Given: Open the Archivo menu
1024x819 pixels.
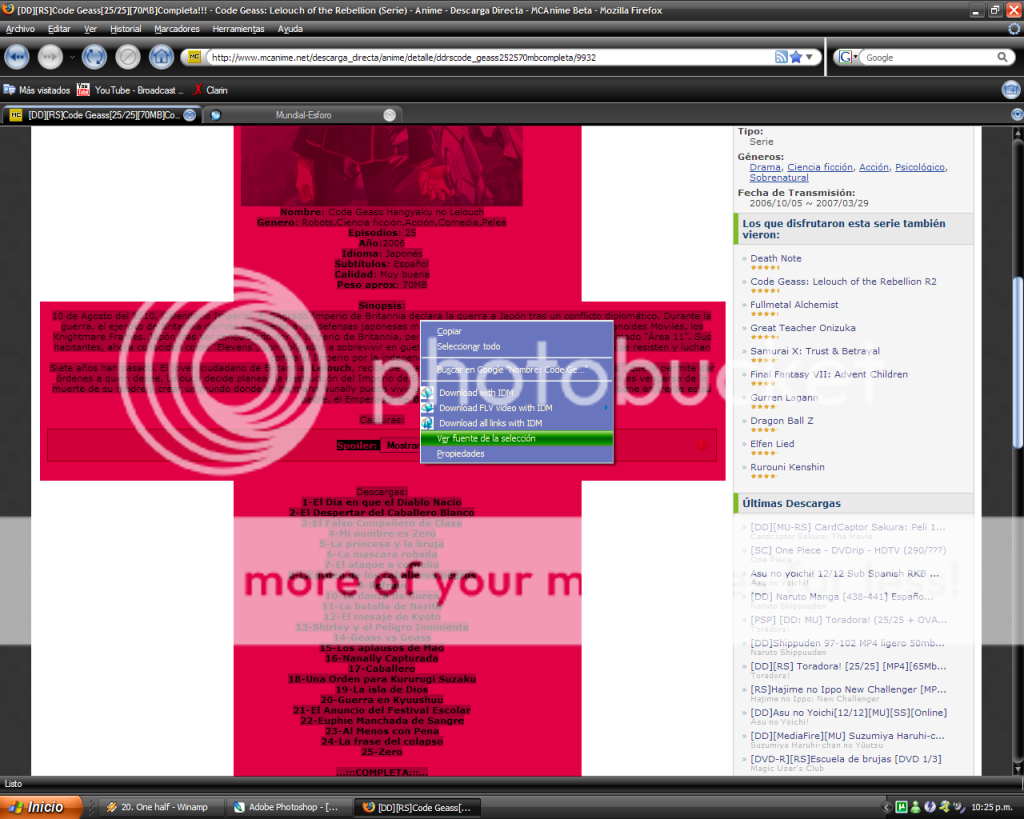Looking at the screenshot, I should pyautogui.click(x=20, y=29).
